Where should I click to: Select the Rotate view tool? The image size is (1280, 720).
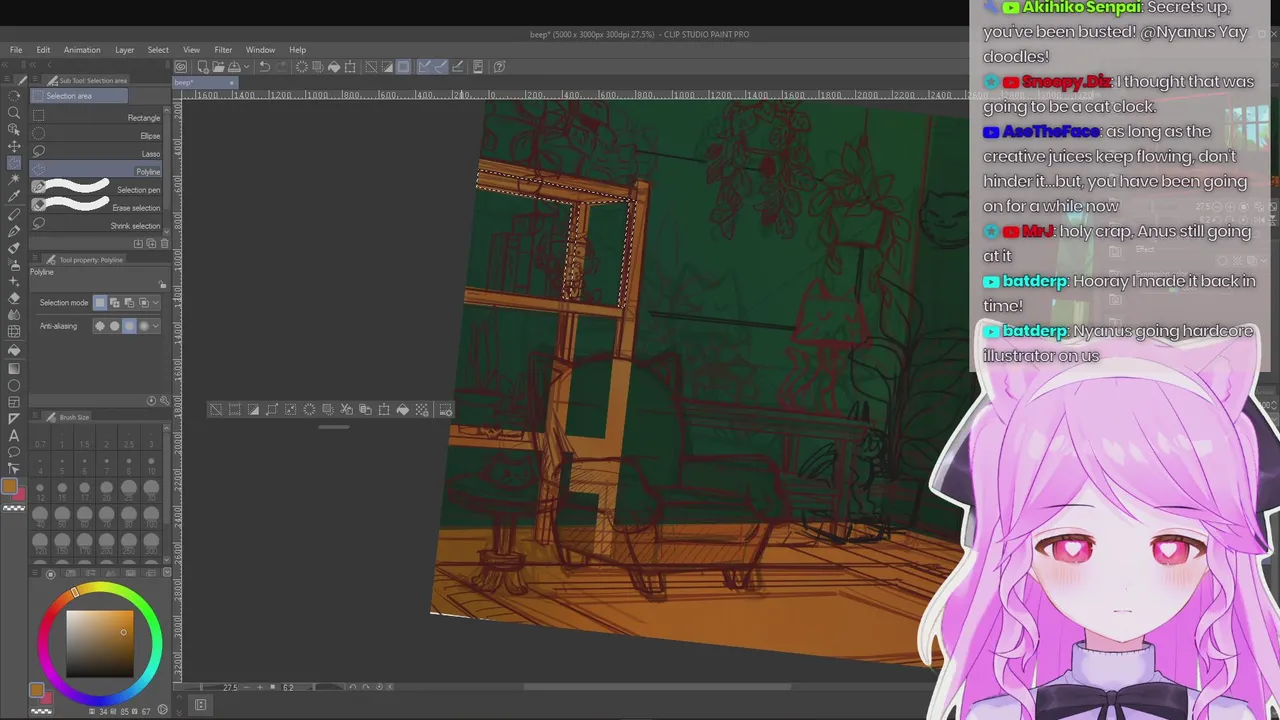tap(14, 95)
